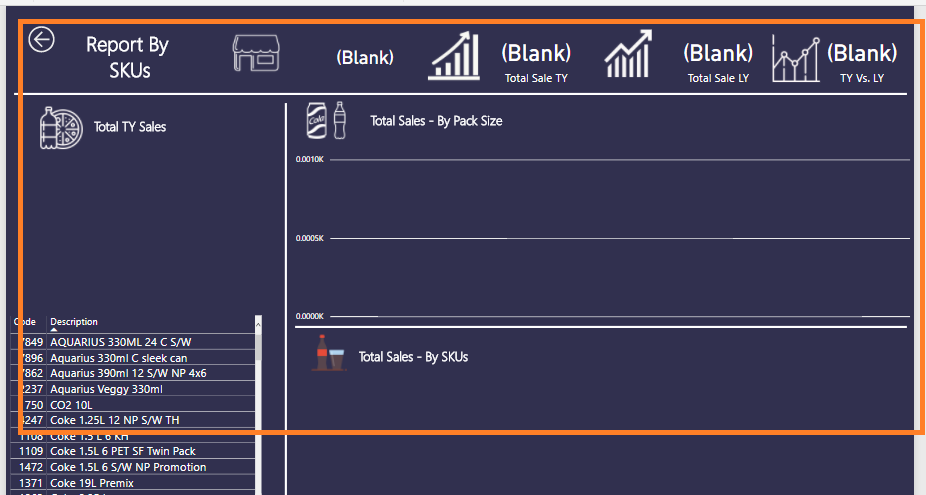926x495 pixels.
Task: Select row CO2 10L
Action: (133, 405)
